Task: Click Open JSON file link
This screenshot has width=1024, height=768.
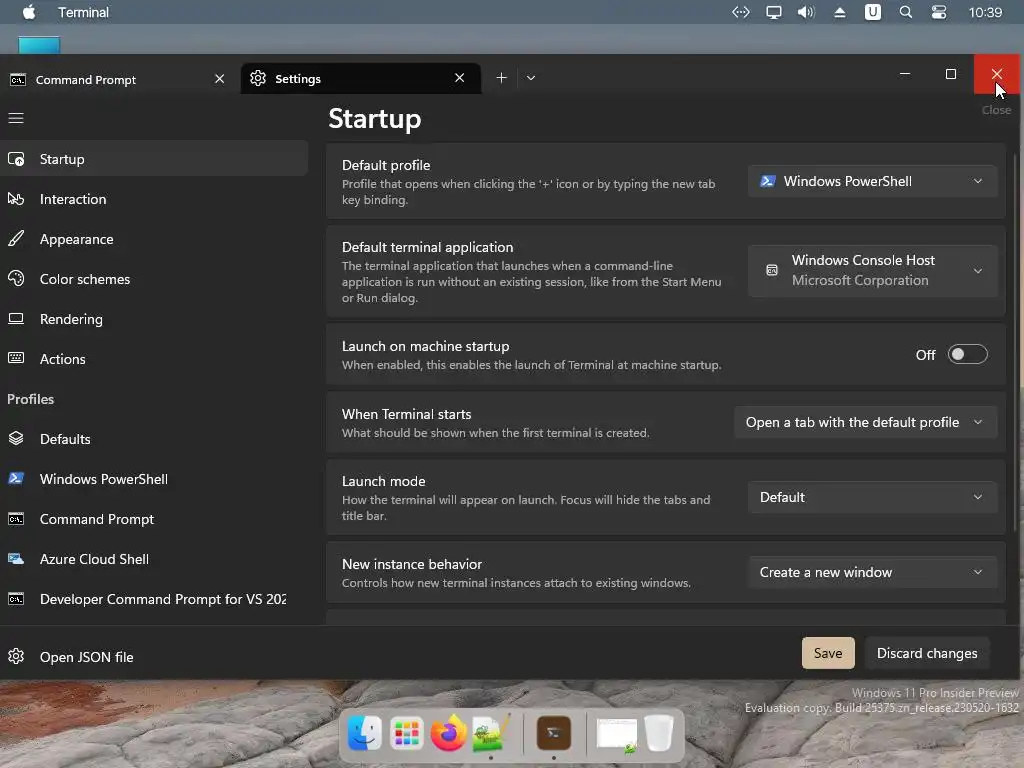Action: (86, 657)
